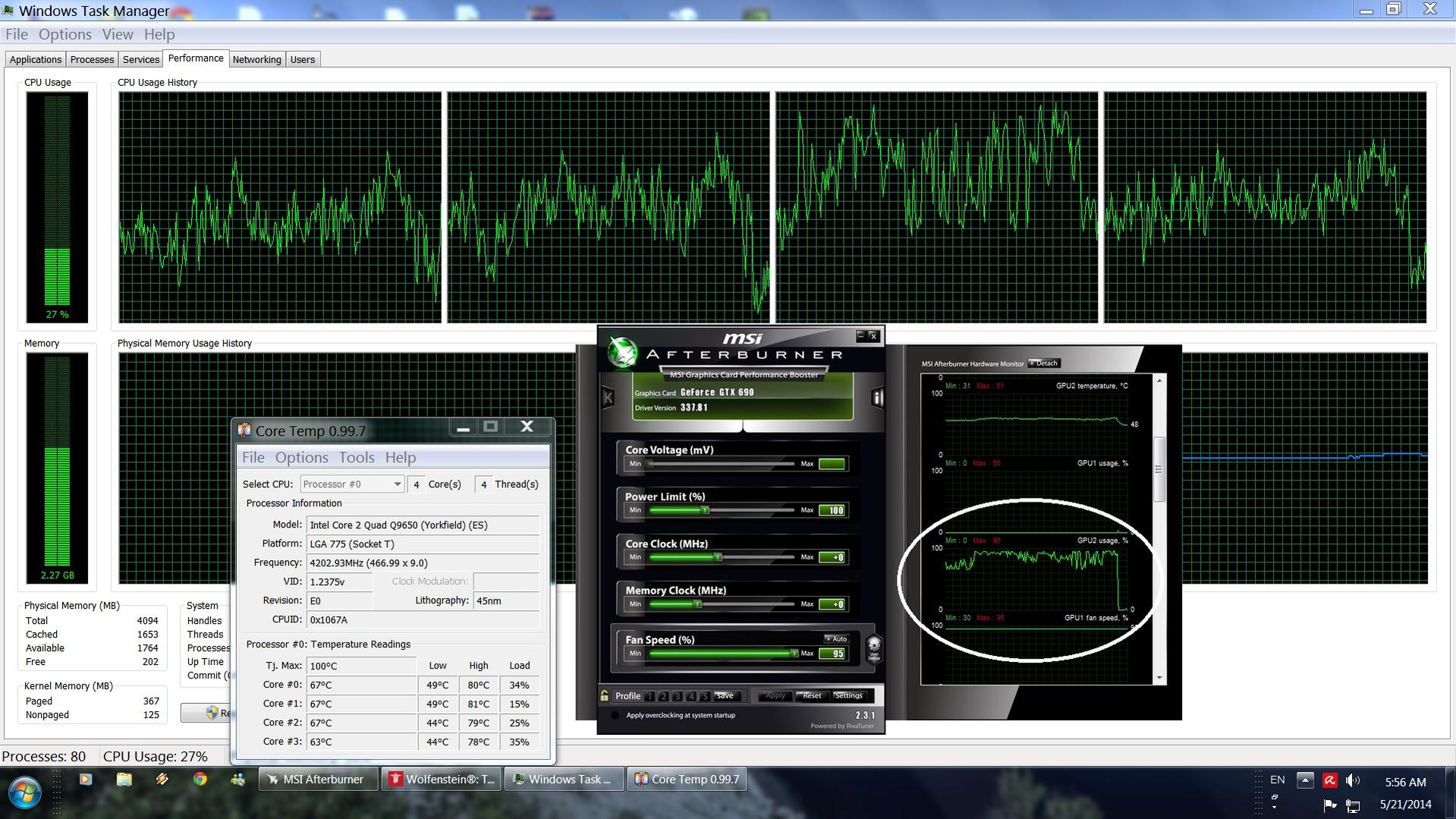Viewport: 1456px width, 819px height.
Task: Click the Avira antivirus tray icon
Action: click(1329, 780)
